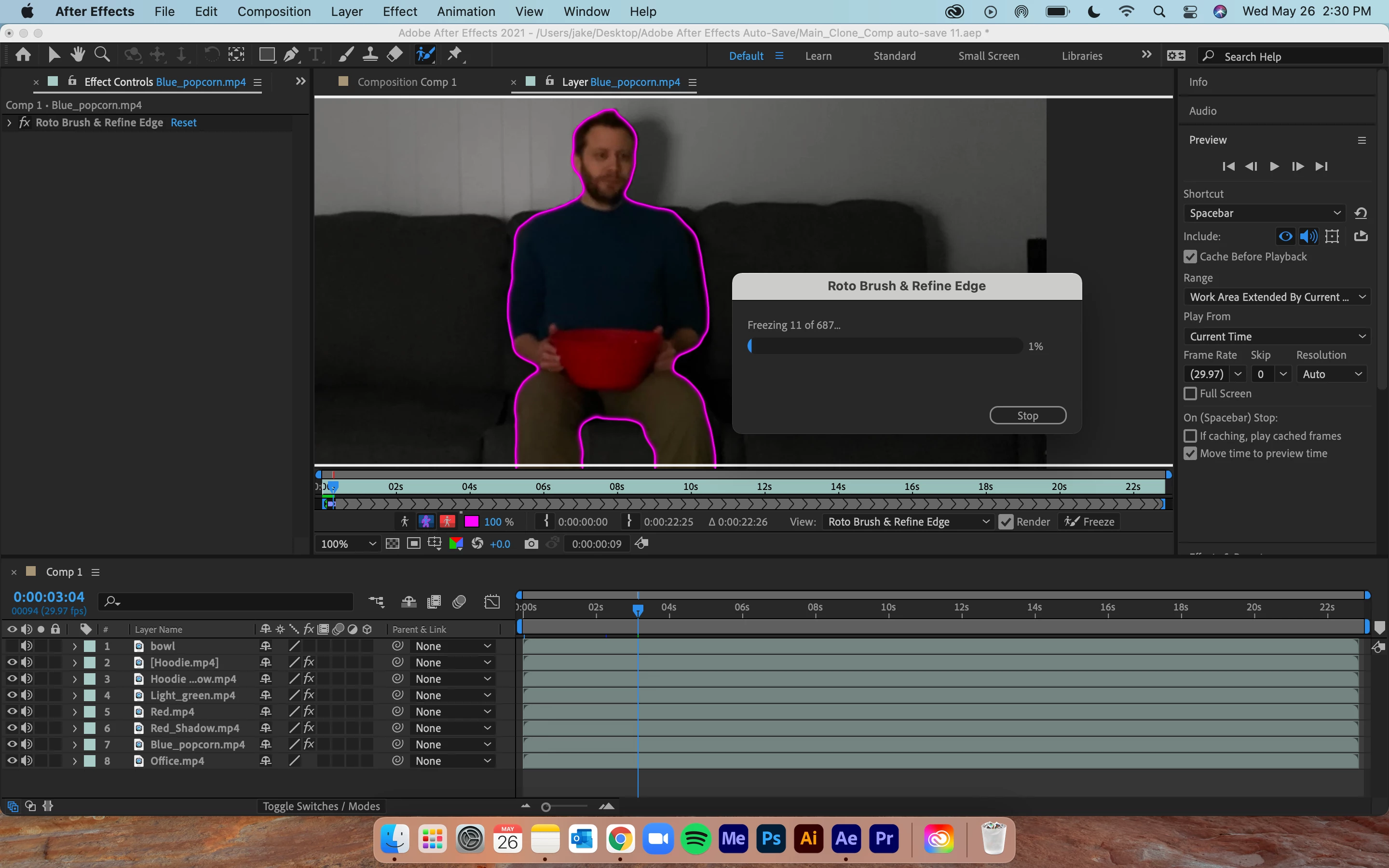Select the Hand tool

coord(78,54)
